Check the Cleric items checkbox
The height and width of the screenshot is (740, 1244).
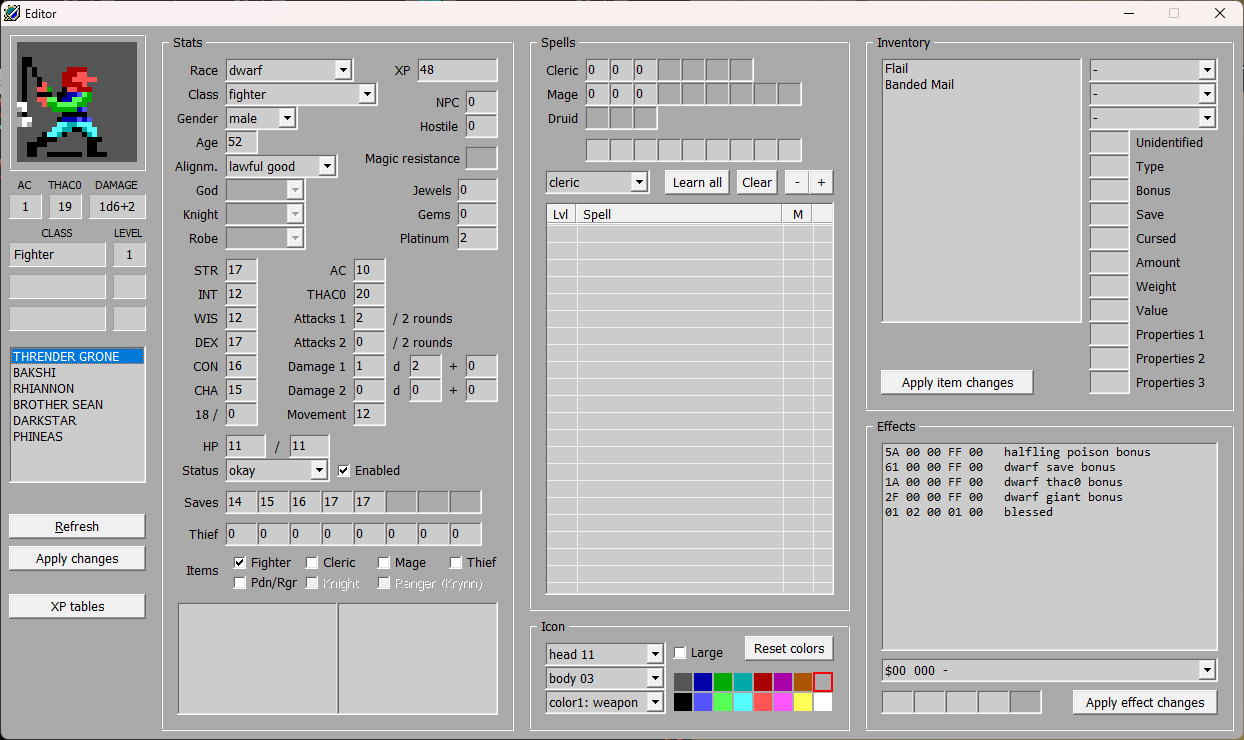point(312,563)
